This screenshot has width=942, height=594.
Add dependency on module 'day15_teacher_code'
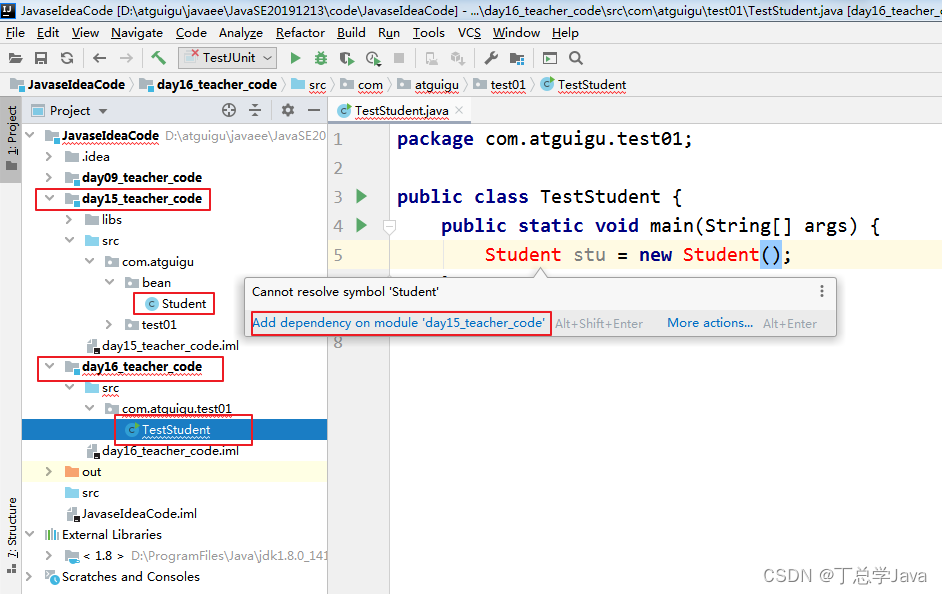(398, 323)
